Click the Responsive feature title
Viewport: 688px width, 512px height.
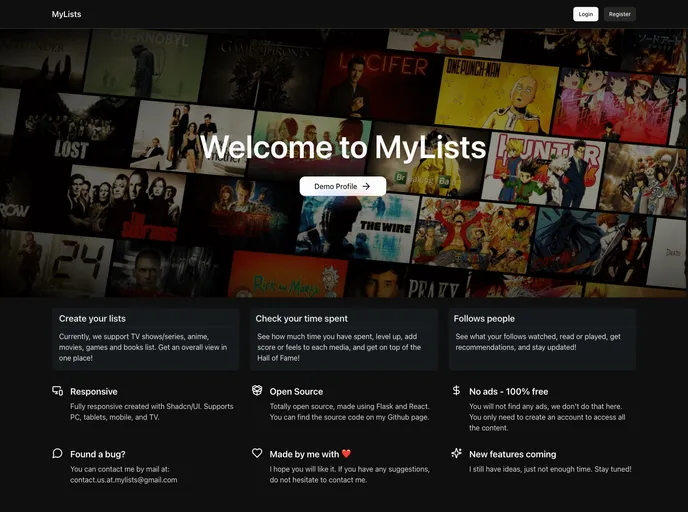click(93, 391)
